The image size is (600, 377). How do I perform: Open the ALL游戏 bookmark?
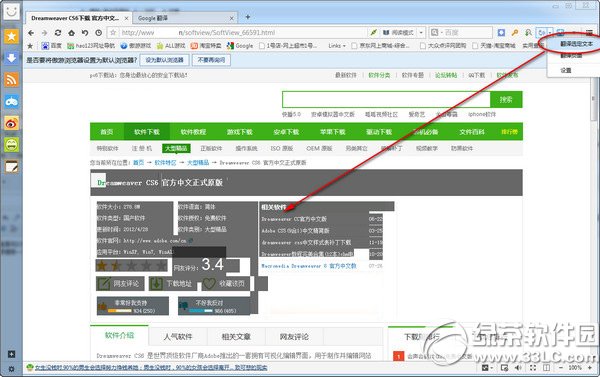[171, 46]
